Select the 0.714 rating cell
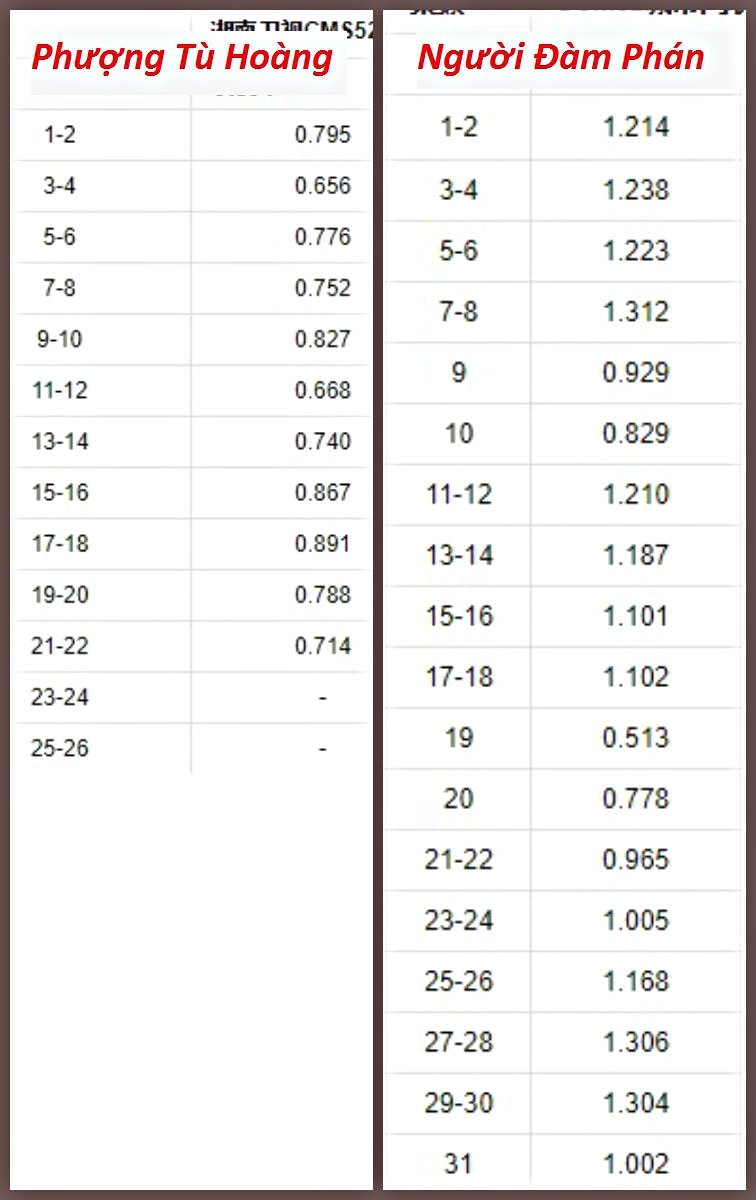 (323, 646)
